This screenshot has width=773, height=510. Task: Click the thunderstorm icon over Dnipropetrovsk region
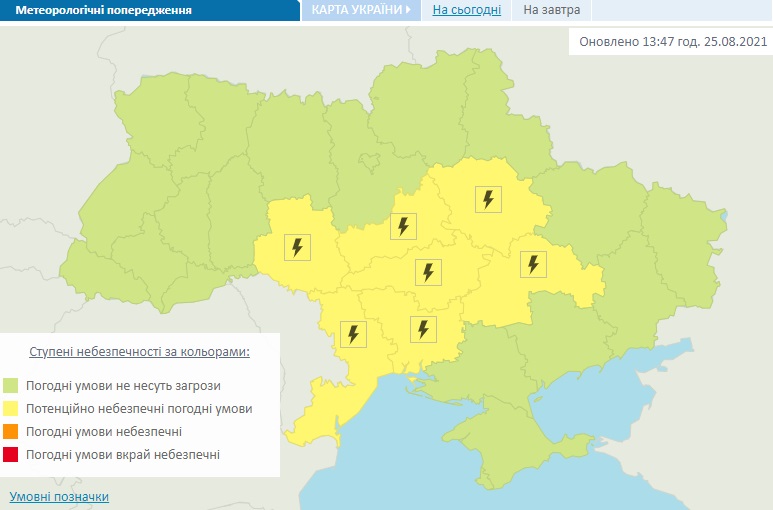(x=533, y=264)
